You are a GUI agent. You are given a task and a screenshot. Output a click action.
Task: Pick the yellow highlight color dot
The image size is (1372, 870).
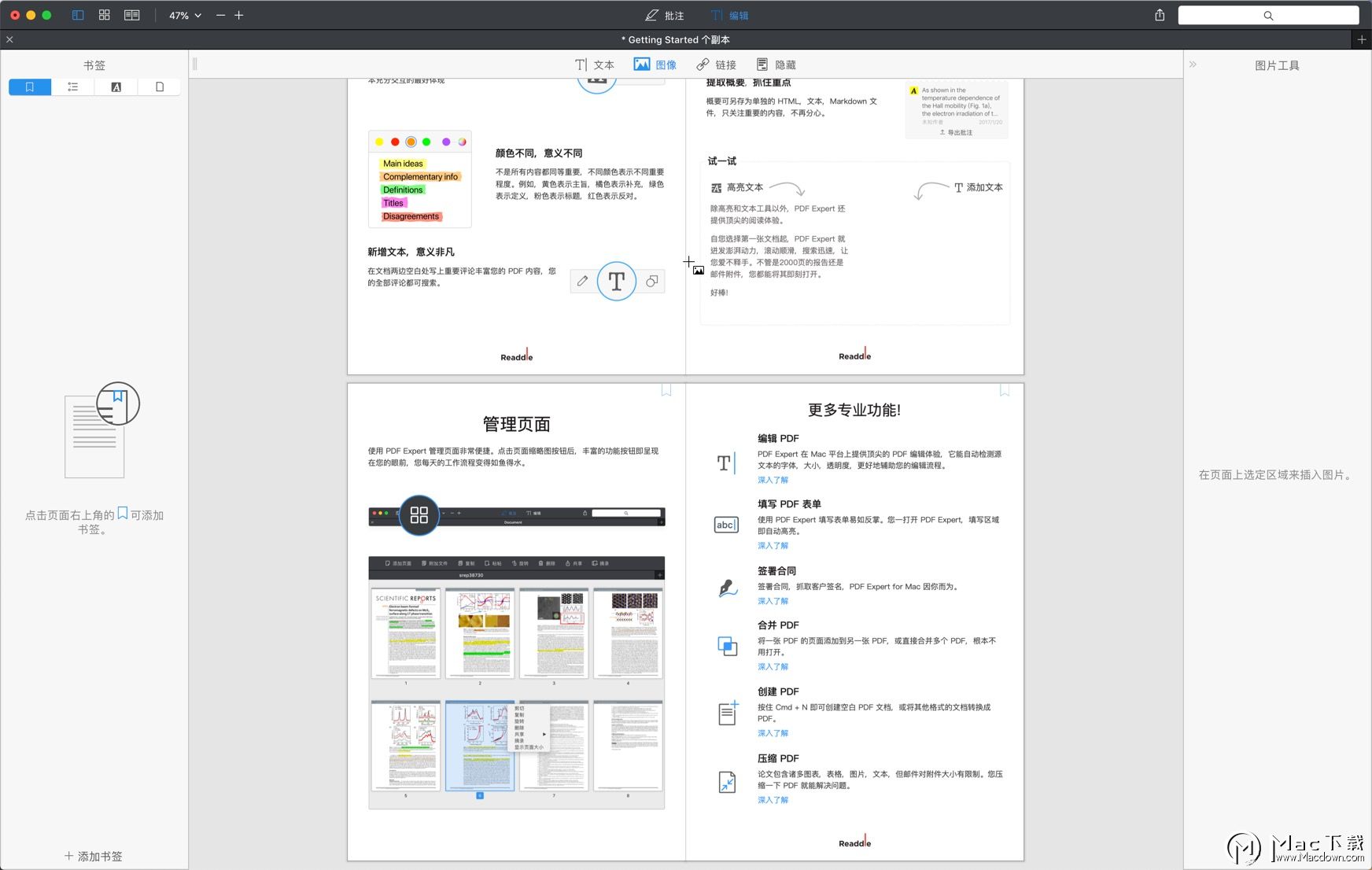379,142
